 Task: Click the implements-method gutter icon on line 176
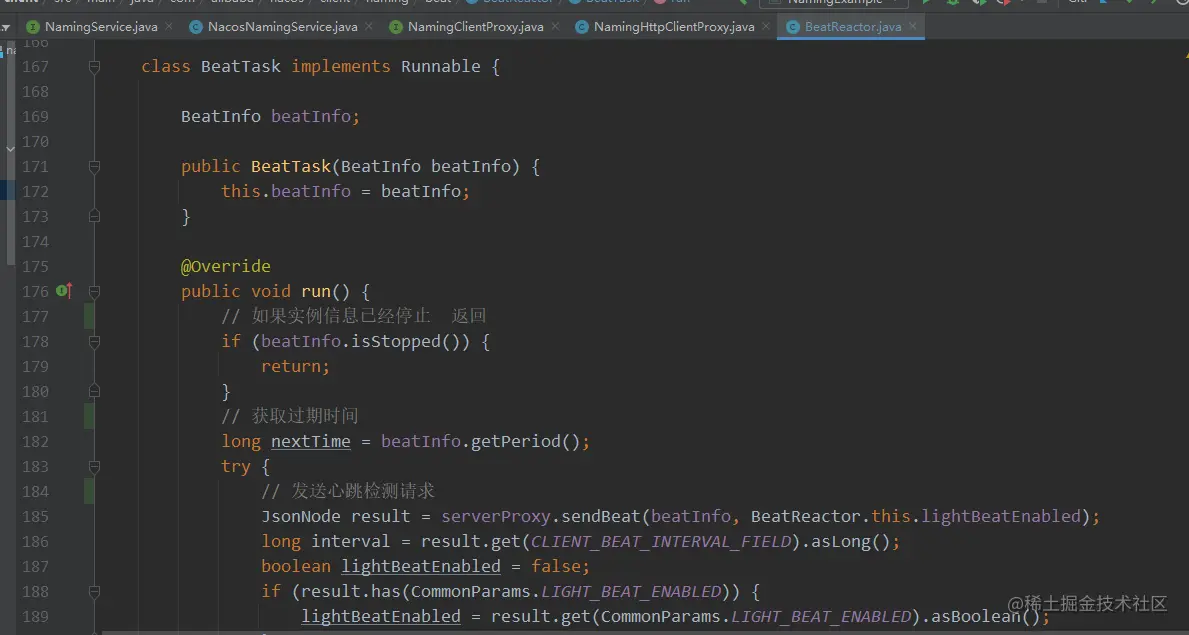pos(64,291)
